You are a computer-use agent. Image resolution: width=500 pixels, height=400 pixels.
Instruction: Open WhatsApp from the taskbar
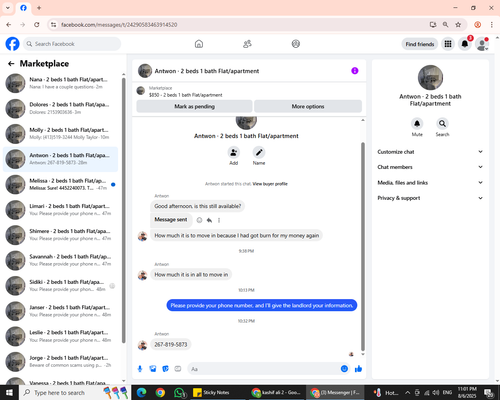(179, 393)
